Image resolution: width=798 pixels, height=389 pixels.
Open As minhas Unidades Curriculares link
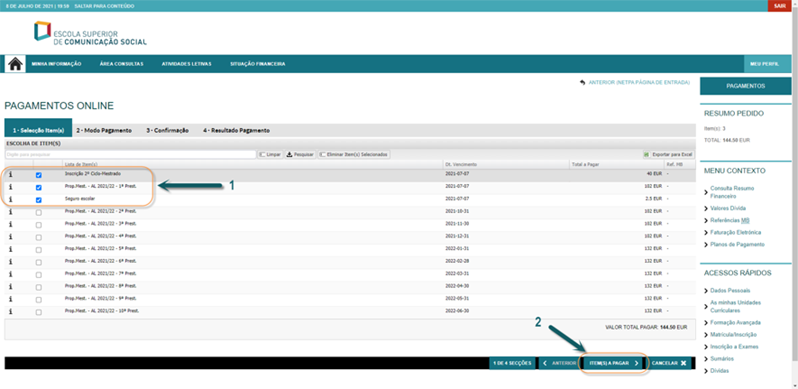click(735, 307)
